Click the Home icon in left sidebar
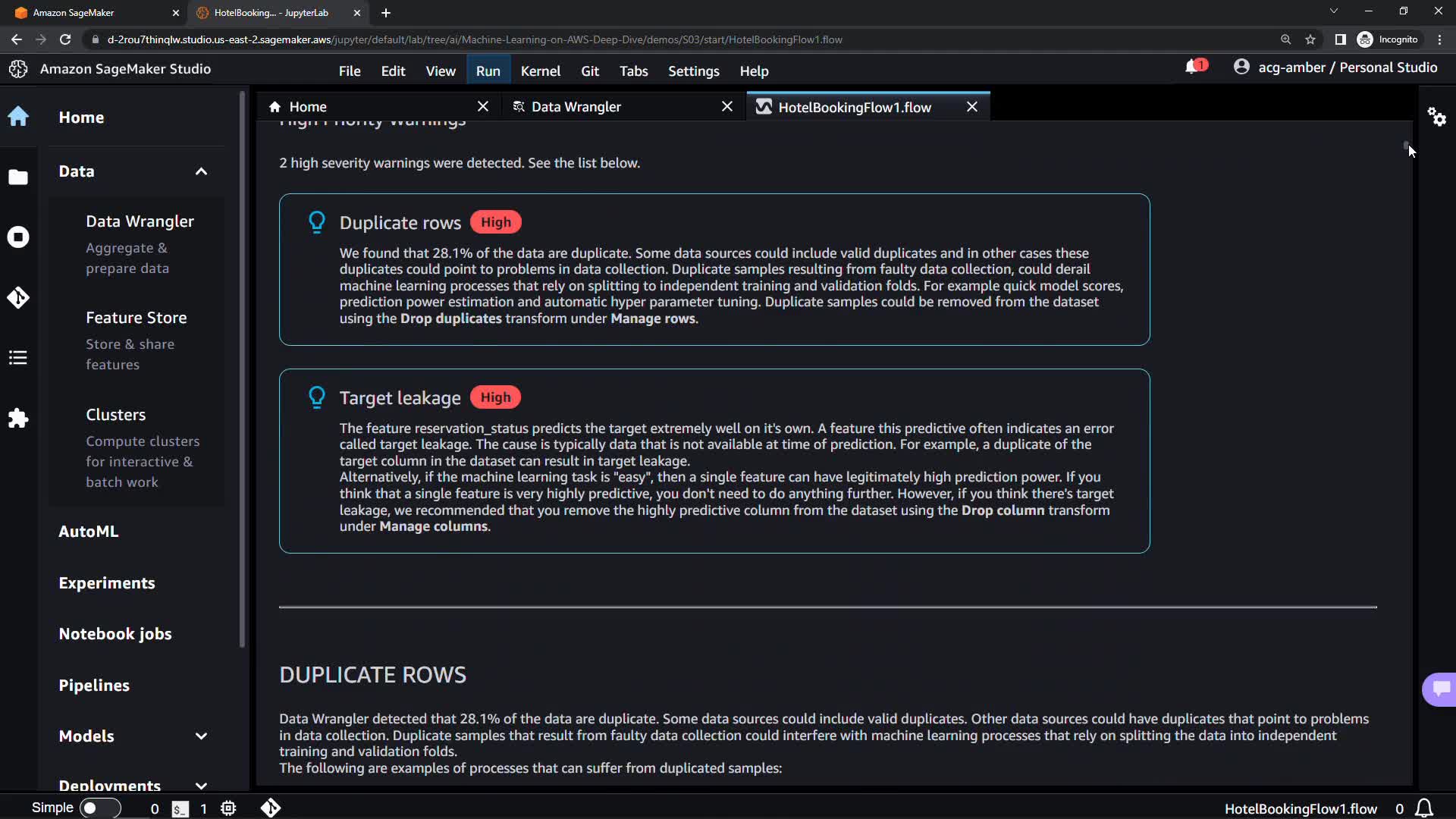 point(18,117)
